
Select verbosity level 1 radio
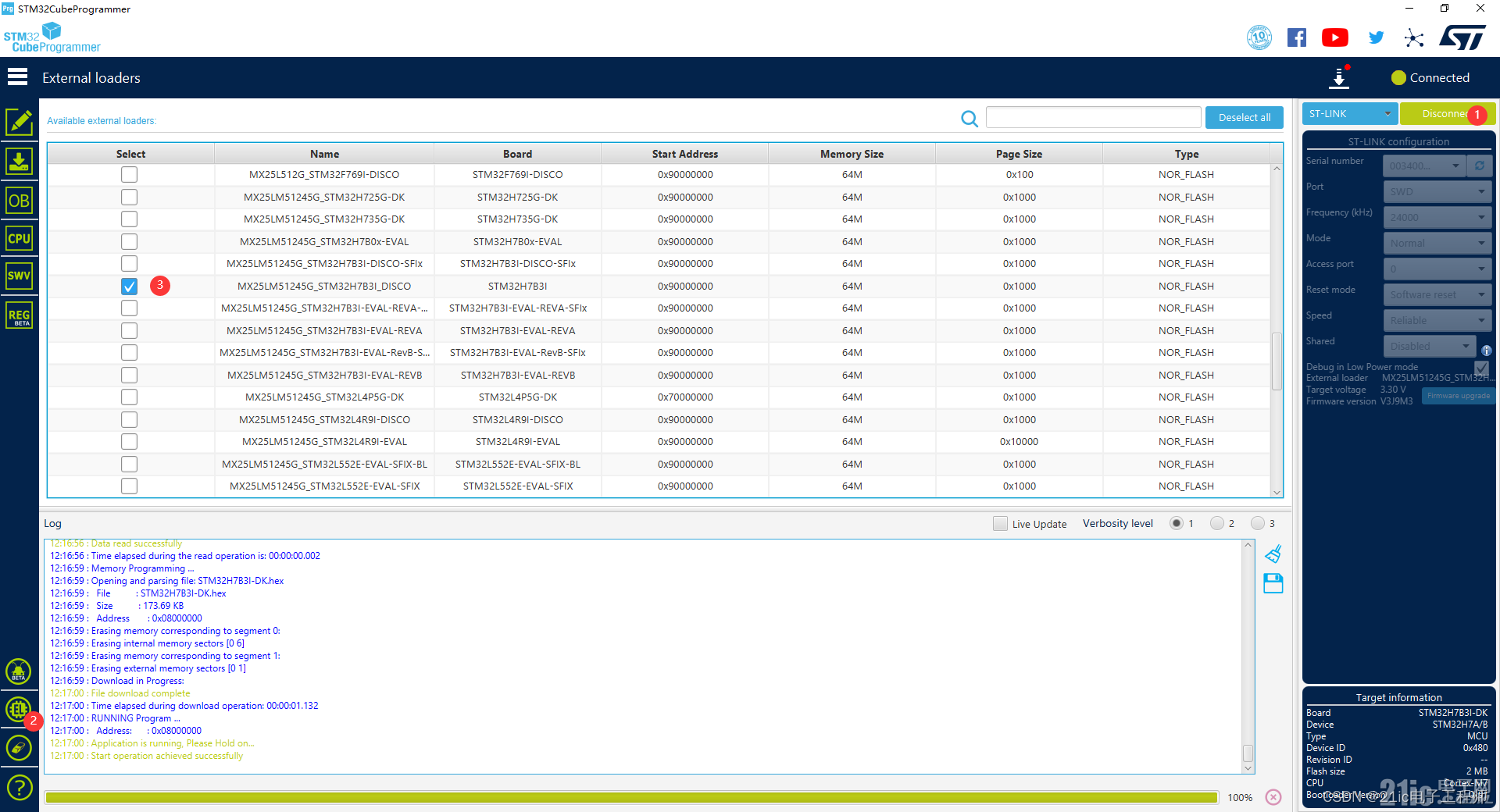click(x=1177, y=523)
